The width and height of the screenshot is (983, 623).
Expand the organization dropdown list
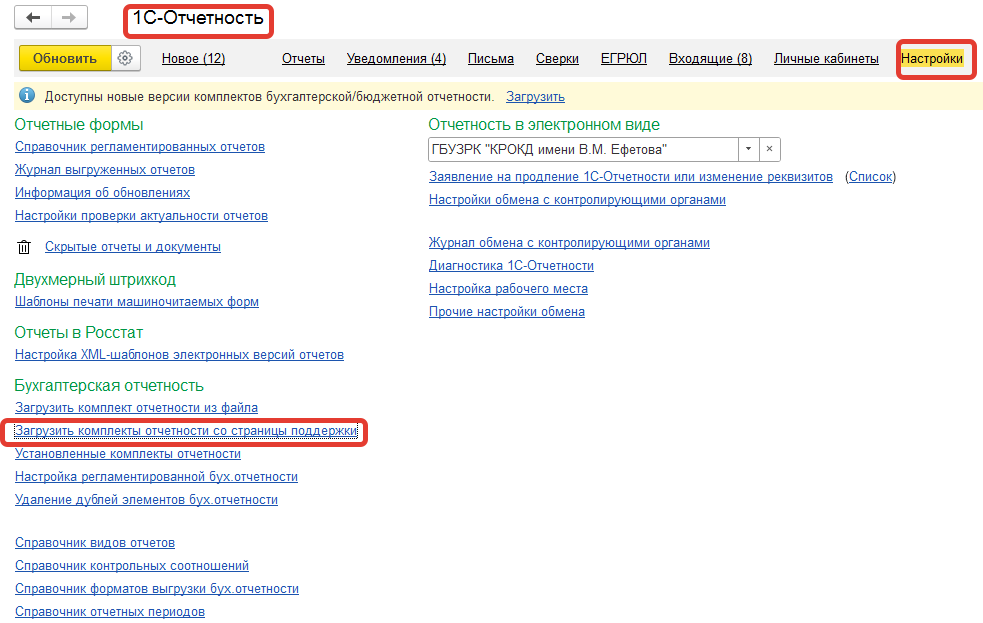coord(748,149)
